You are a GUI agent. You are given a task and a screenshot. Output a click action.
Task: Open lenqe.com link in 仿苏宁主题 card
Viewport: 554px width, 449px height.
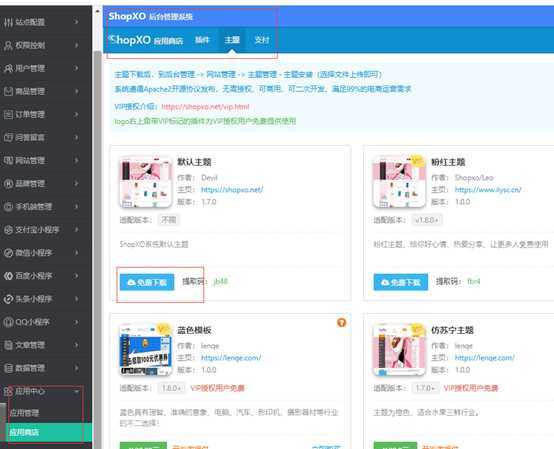coord(485,358)
